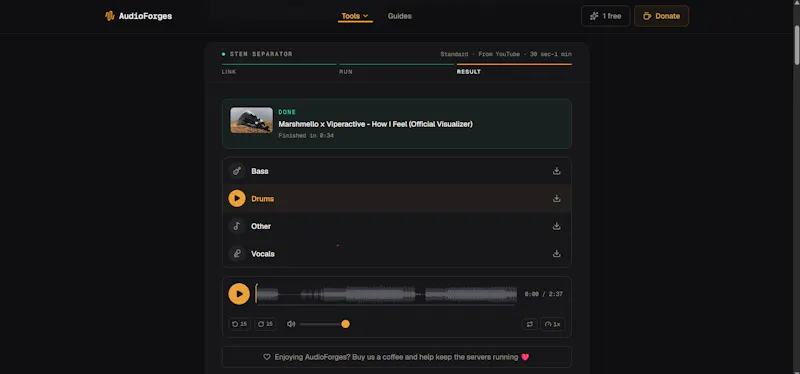Image resolution: width=800 pixels, height=374 pixels.
Task: Click the Vocals microphone icon
Action: coord(237,254)
